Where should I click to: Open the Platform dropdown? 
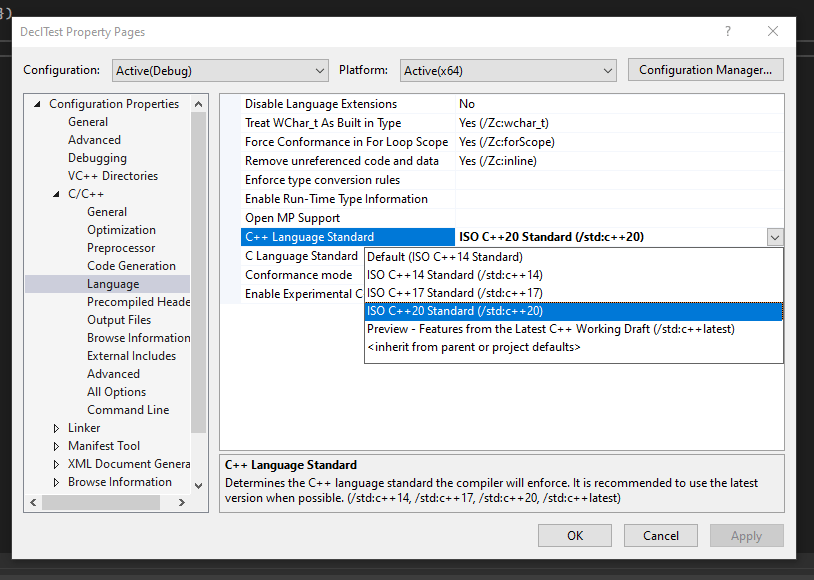pyautogui.click(x=606, y=70)
